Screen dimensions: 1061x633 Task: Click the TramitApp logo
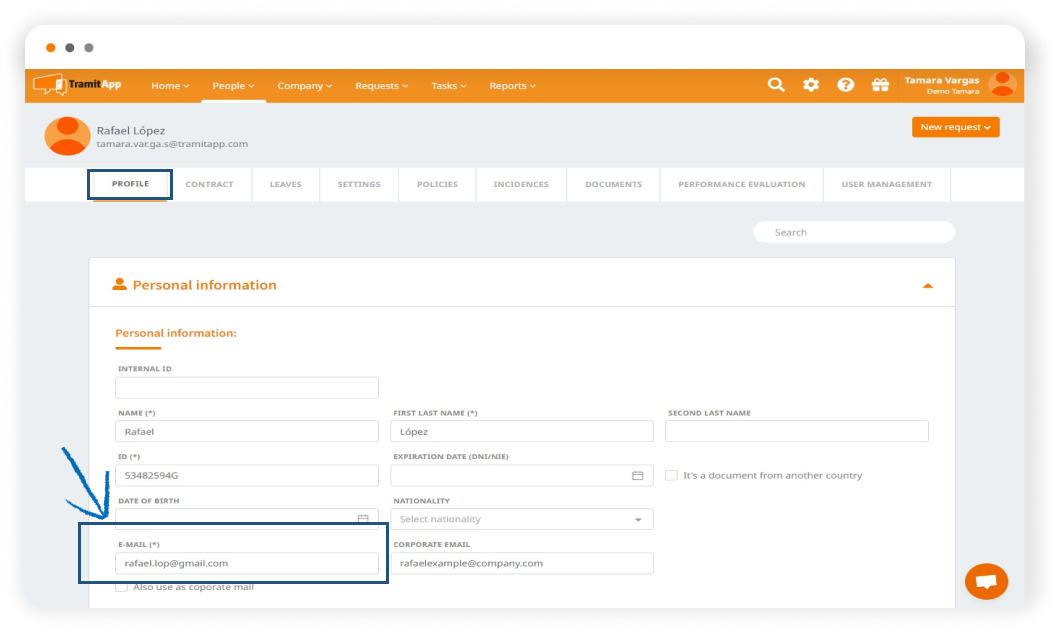point(77,85)
